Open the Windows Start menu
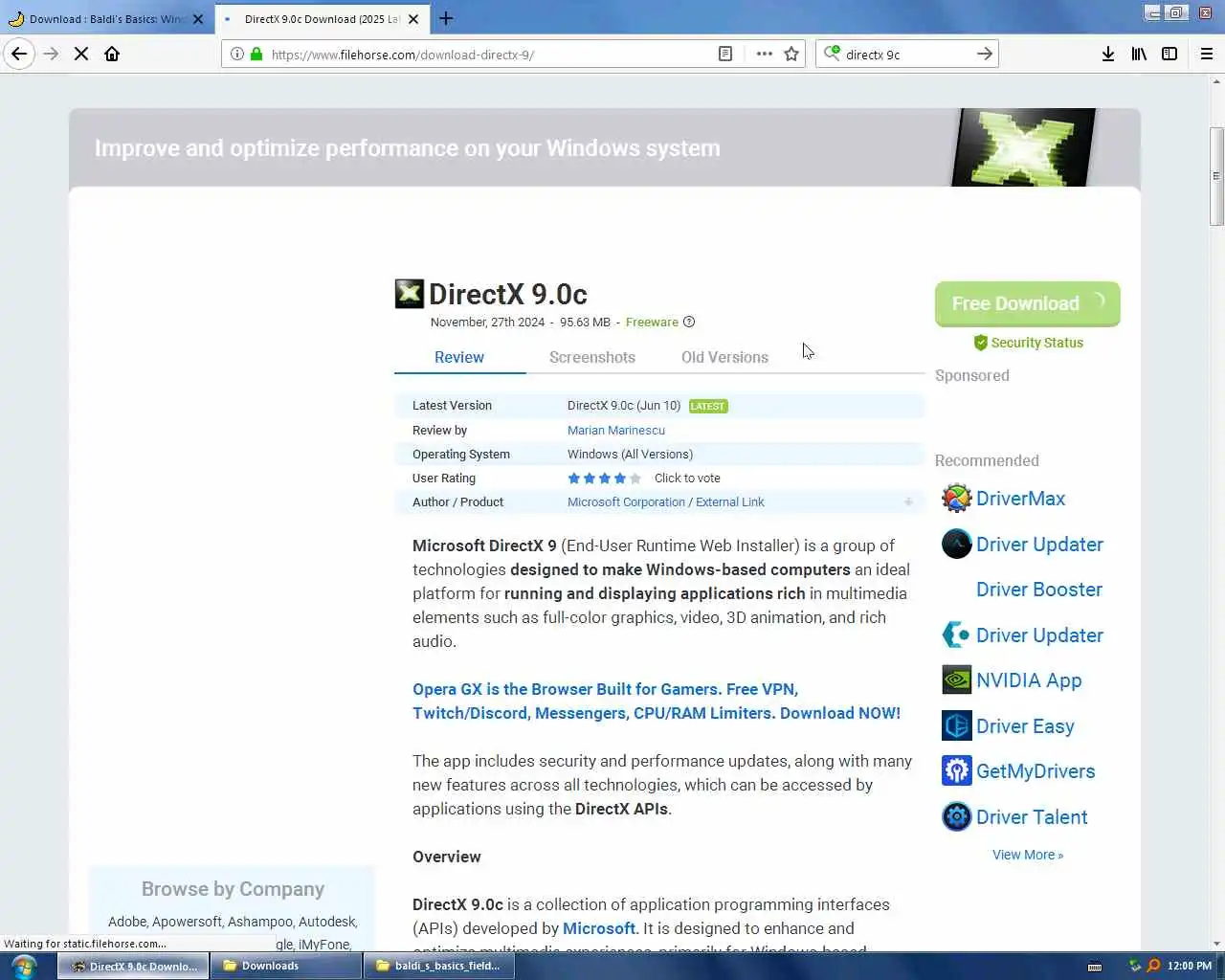 click(x=24, y=966)
